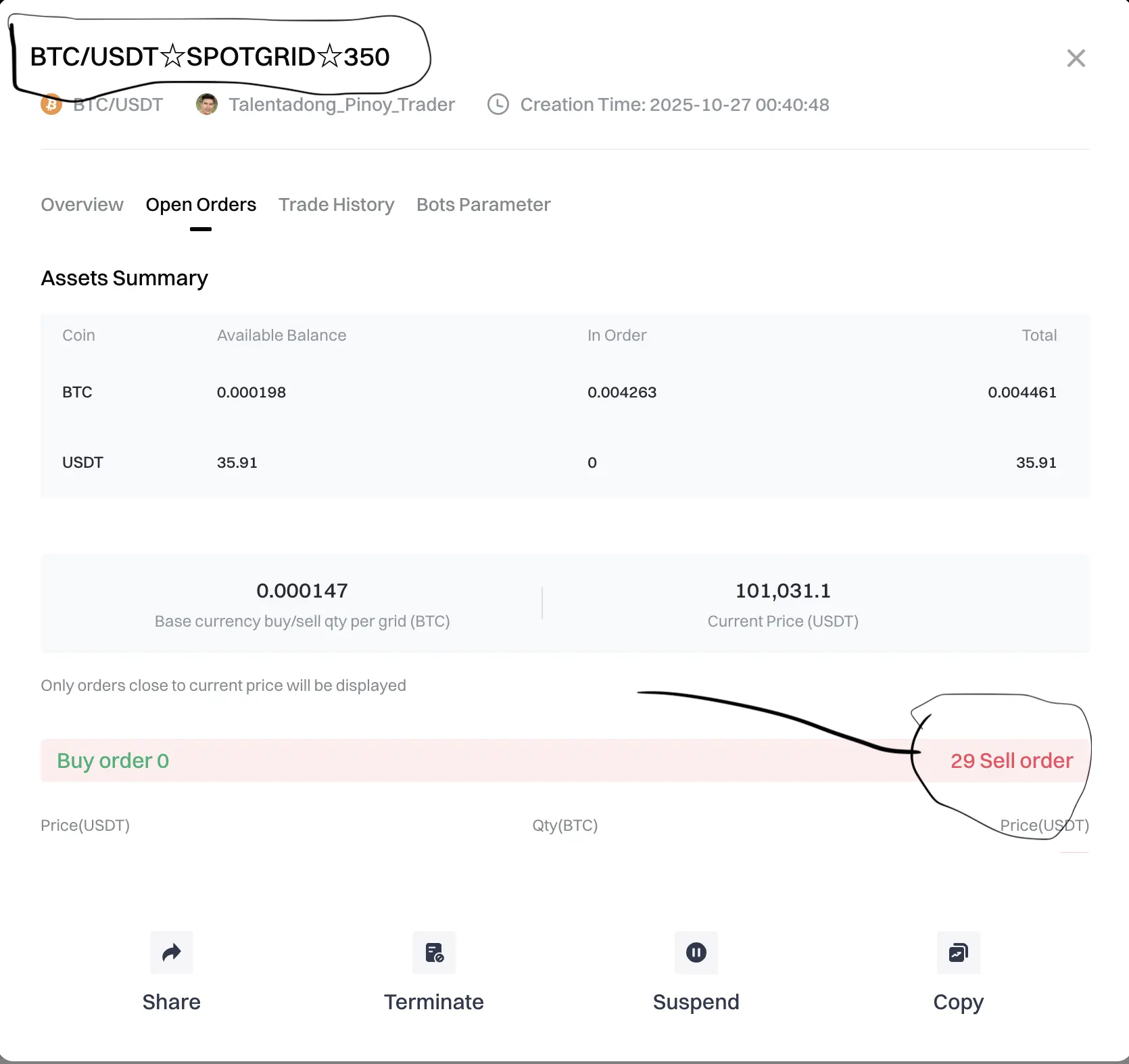
Task: Click the Buy order 0 label
Action: [x=113, y=760]
